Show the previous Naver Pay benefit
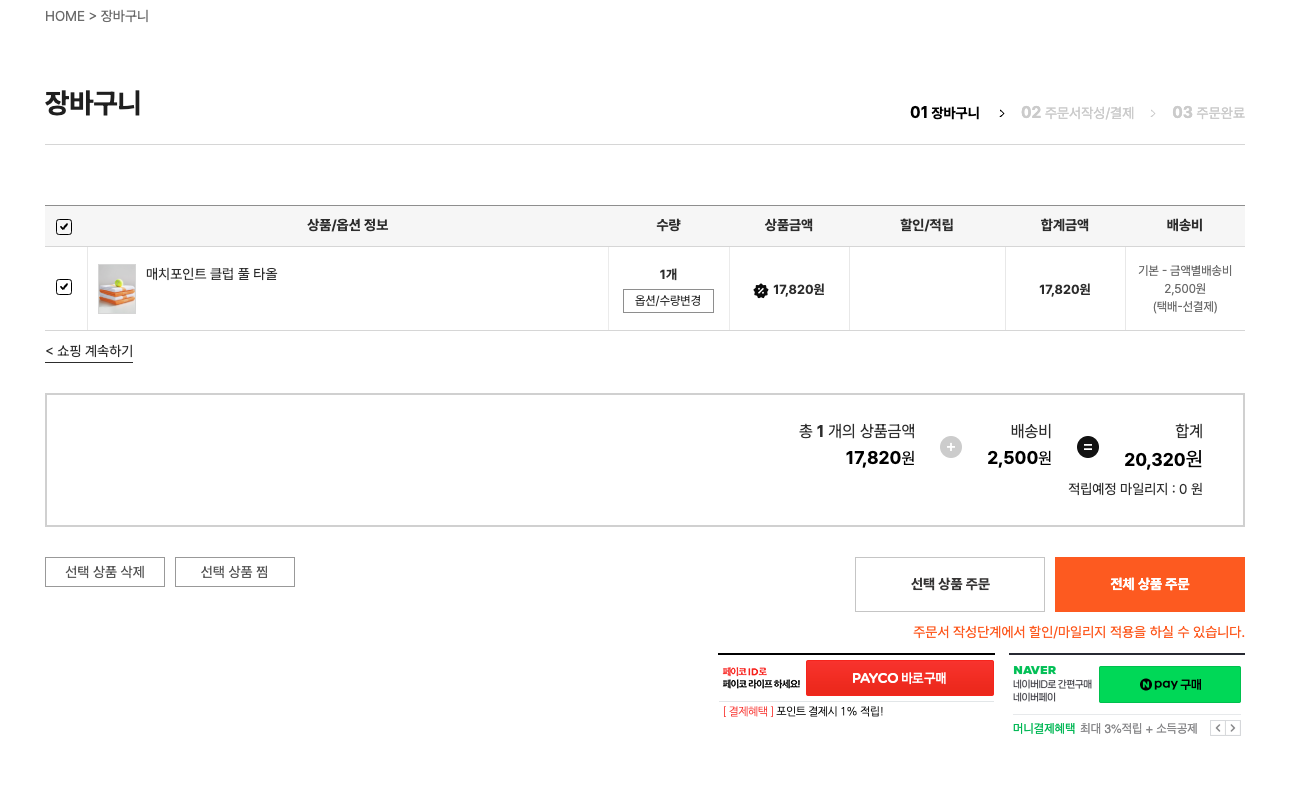 (1217, 728)
